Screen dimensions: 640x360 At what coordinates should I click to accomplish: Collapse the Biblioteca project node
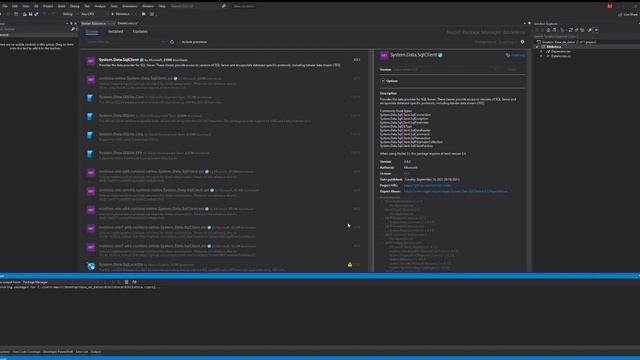(537, 47)
